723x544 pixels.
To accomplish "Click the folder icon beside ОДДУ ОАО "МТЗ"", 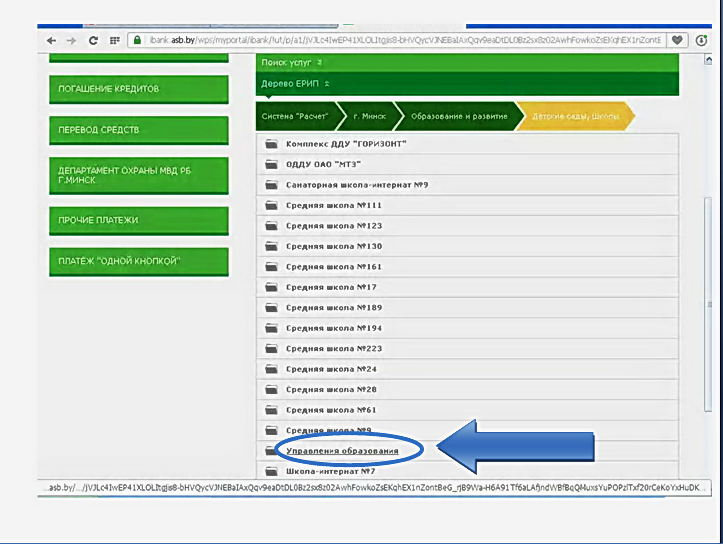I will click(271, 164).
